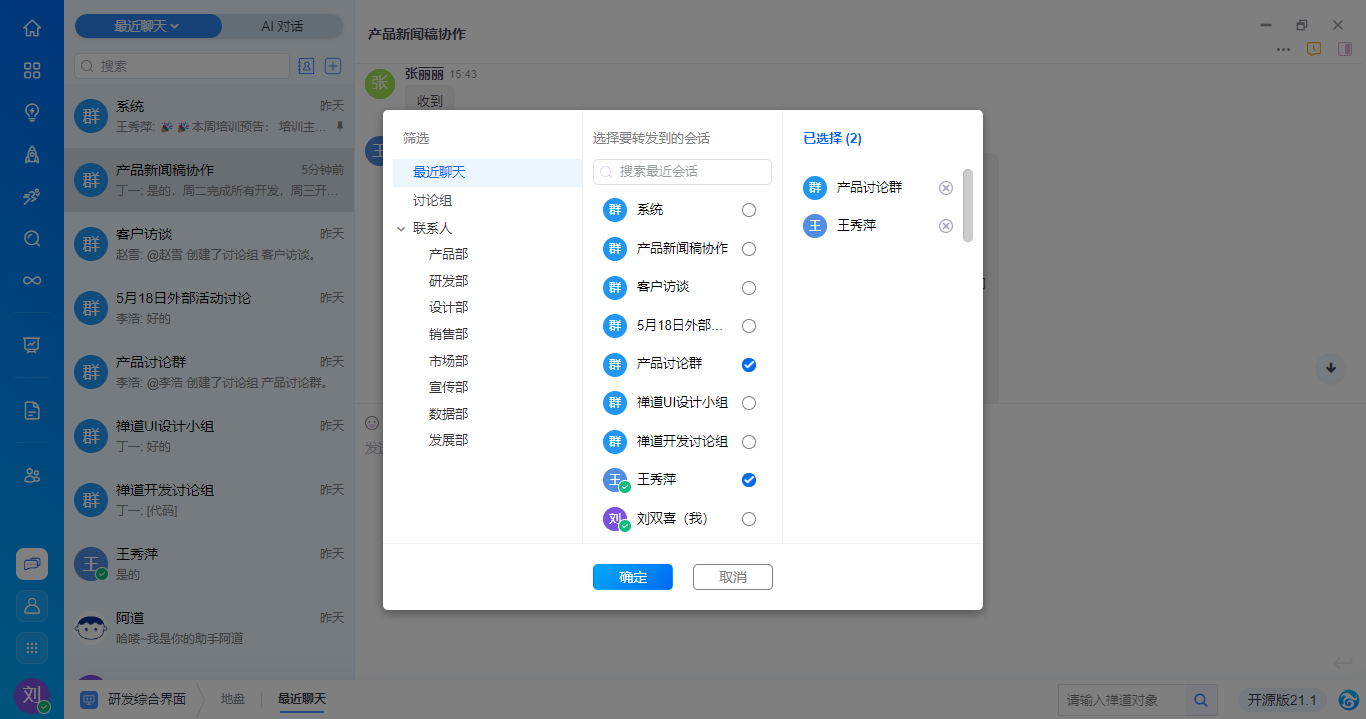Screen dimensions: 1366x719
Task: Click the 开源版21.1 version button
Action: pos(1283,700)
